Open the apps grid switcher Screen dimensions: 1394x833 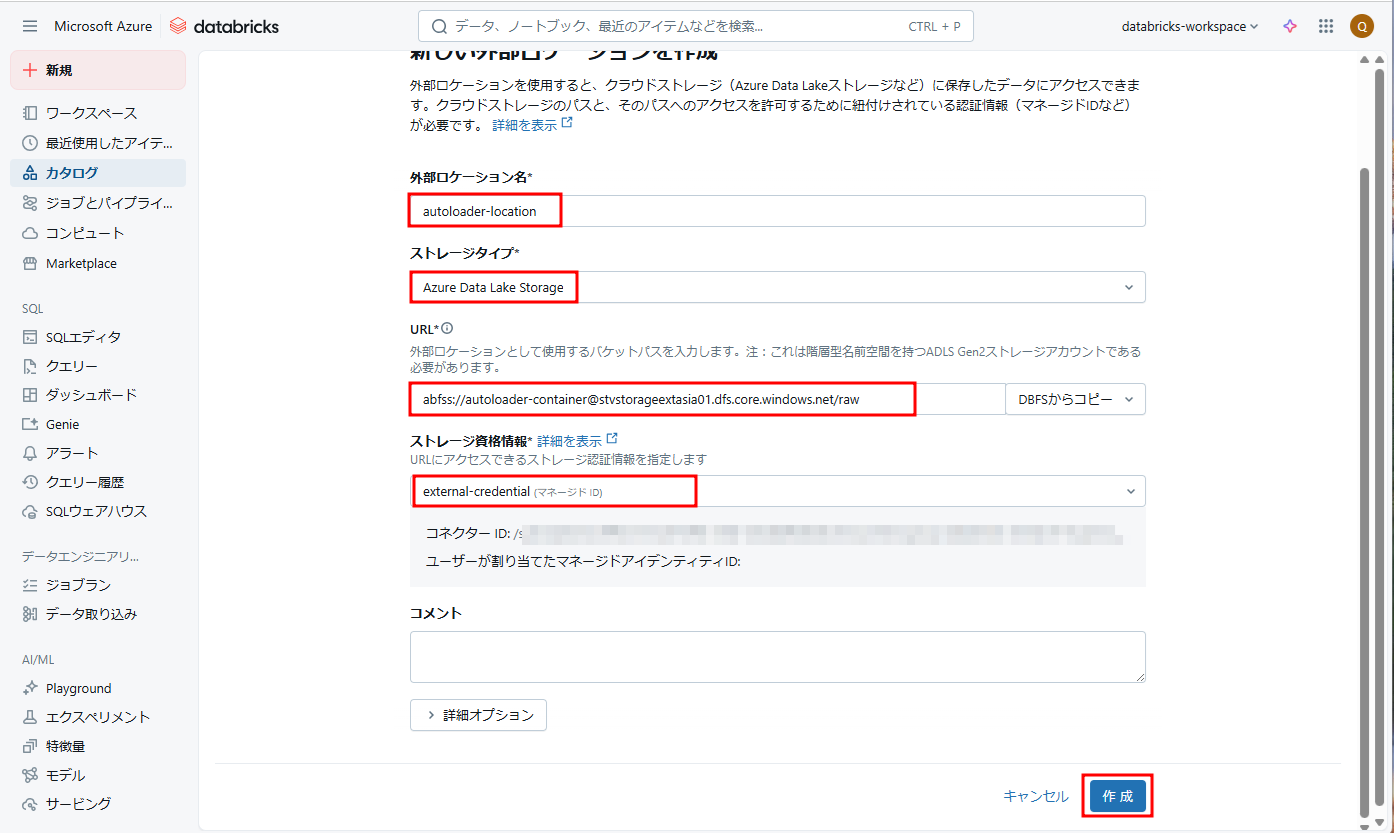[x=1326, y=26]
